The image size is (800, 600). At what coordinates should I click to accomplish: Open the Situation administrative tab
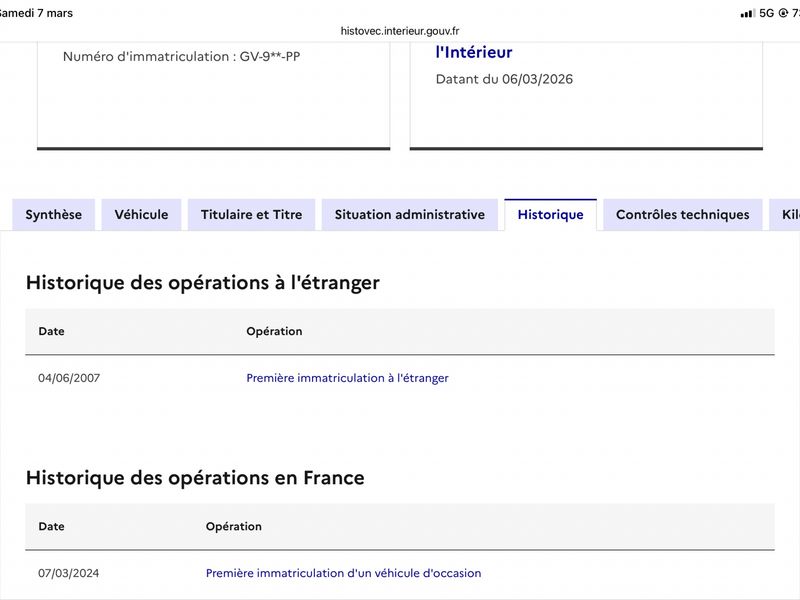point(409,215)
